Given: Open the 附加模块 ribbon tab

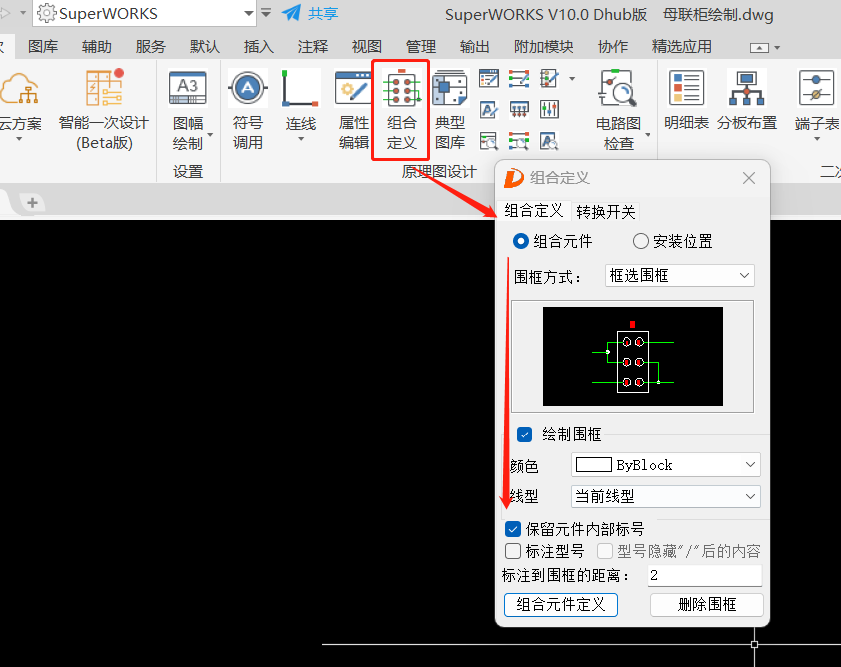Looking at the screenshot, I should pos(543,47).
